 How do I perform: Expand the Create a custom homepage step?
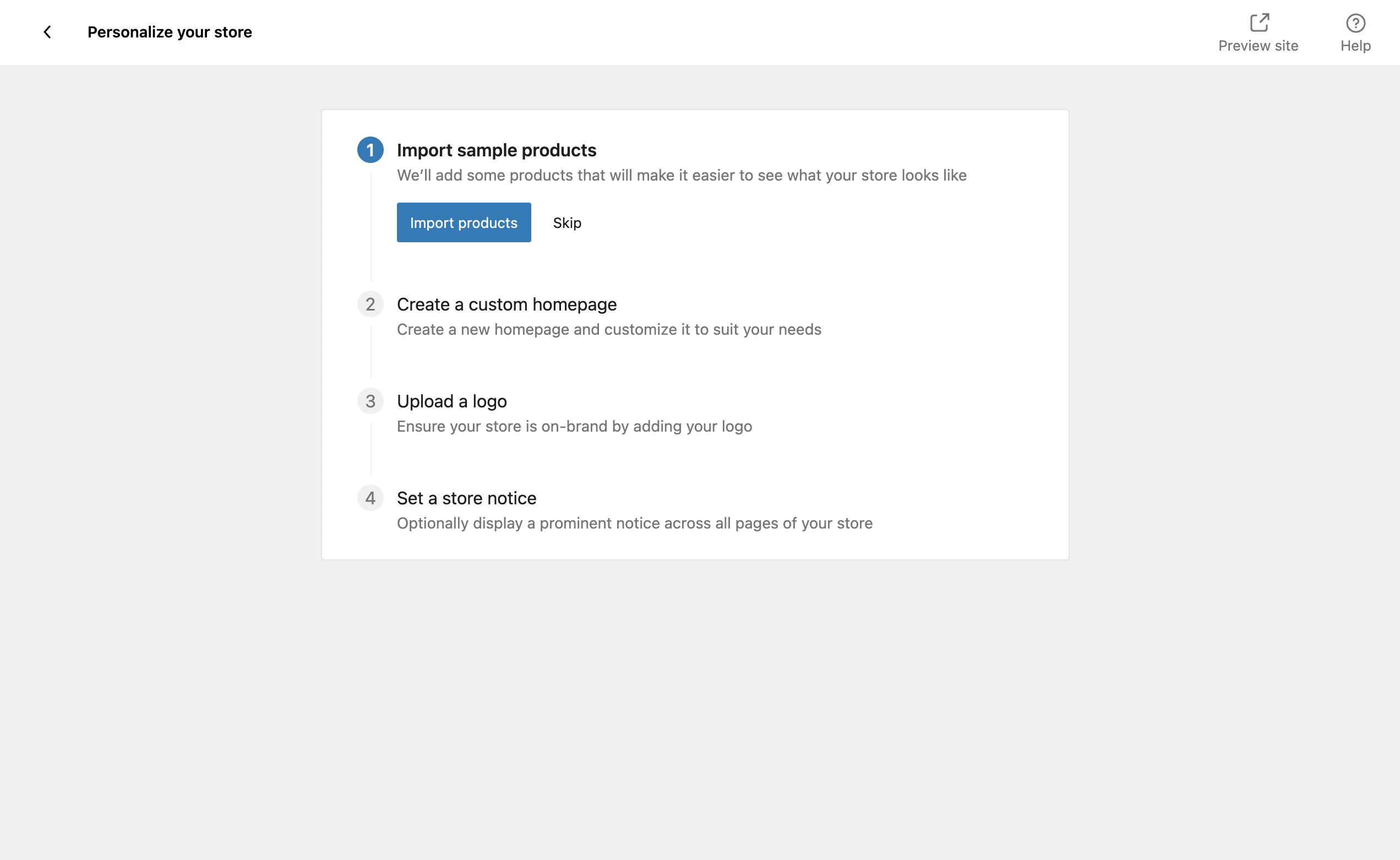(x=506, y=304)
